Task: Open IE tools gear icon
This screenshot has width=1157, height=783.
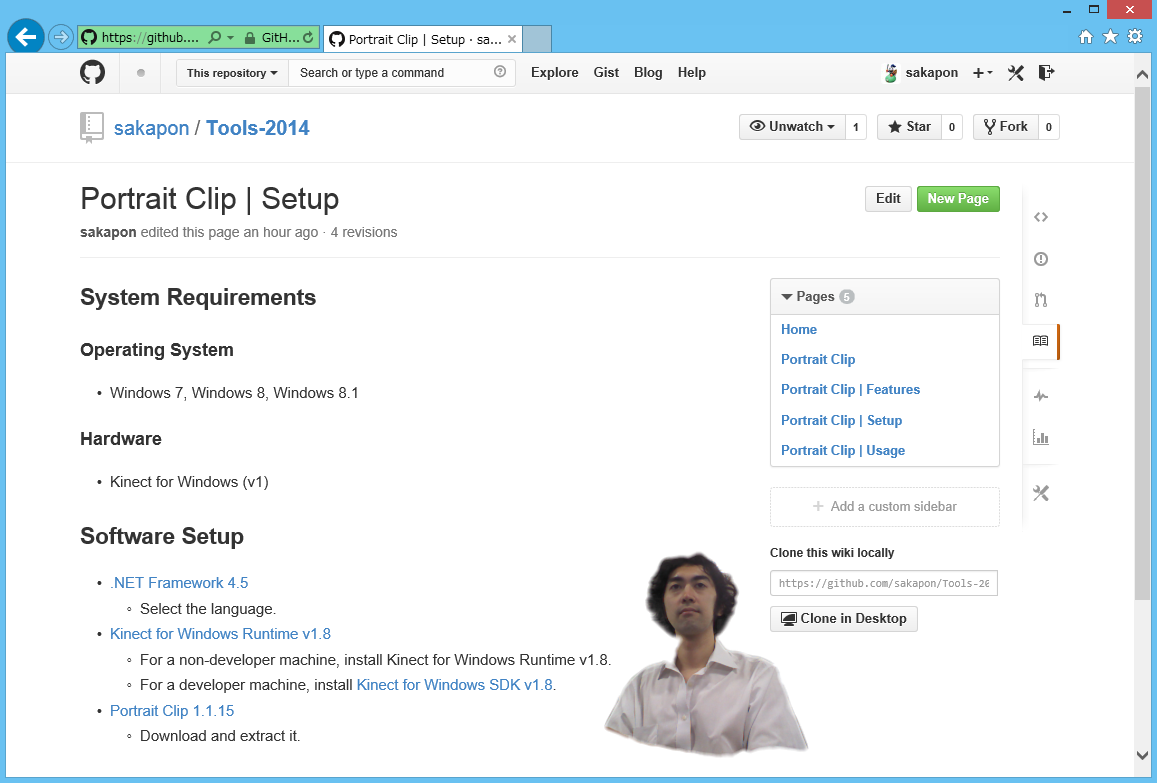Action: (1135, 36)
